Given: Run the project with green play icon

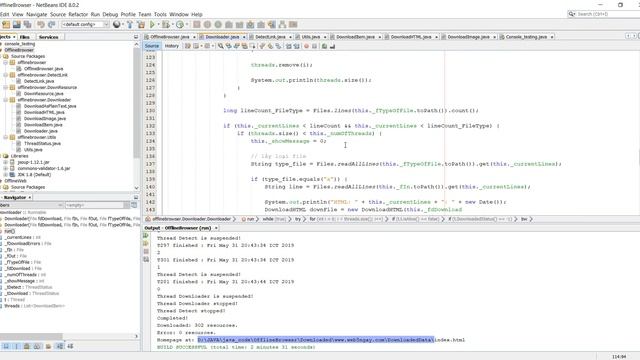Looking at the screenshot, I should tap(152, 24).
